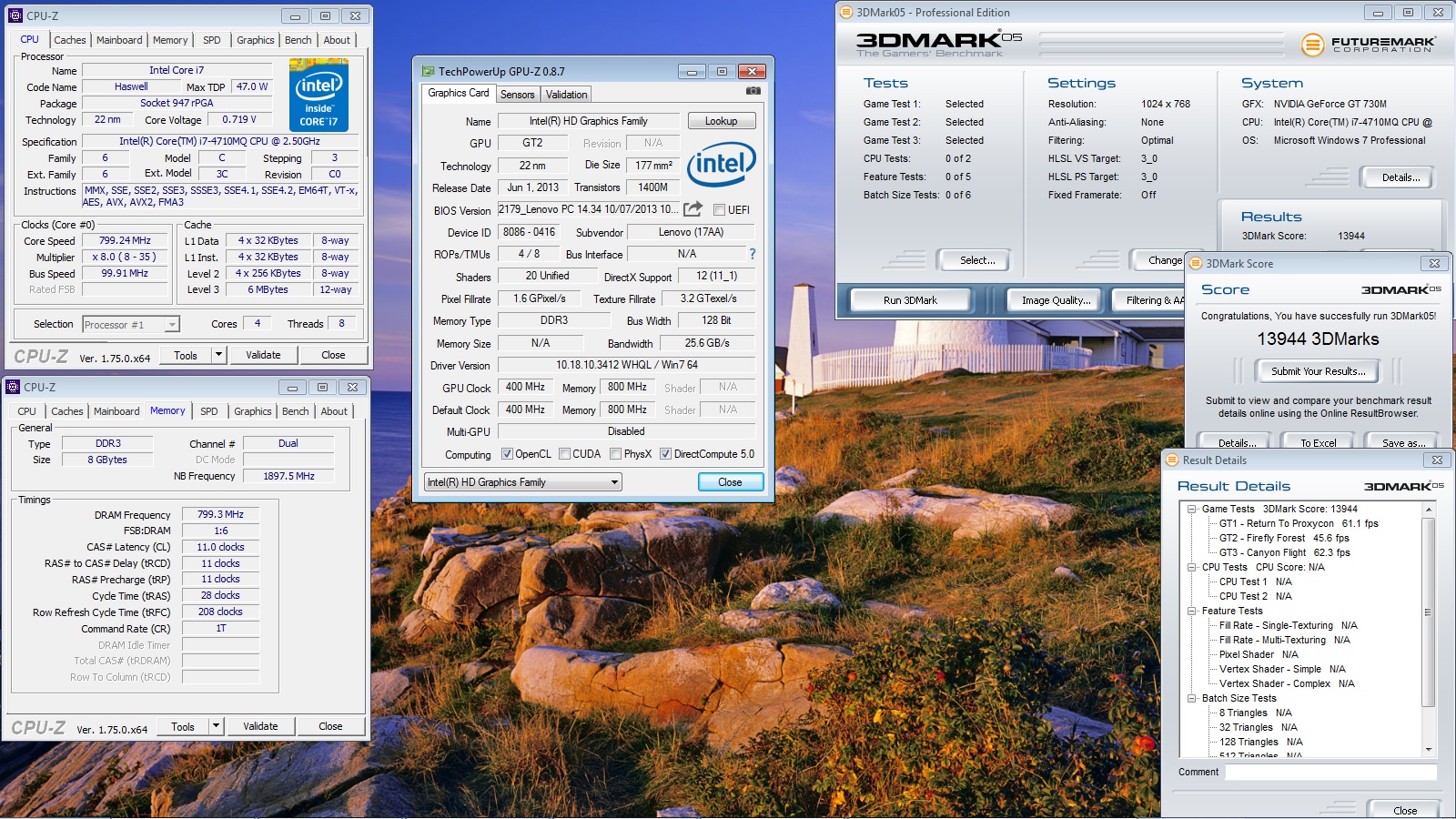
Task: Switch to Caches tab in top CPU-Z window
Action: pyautogui.click(x=70, y=40)
